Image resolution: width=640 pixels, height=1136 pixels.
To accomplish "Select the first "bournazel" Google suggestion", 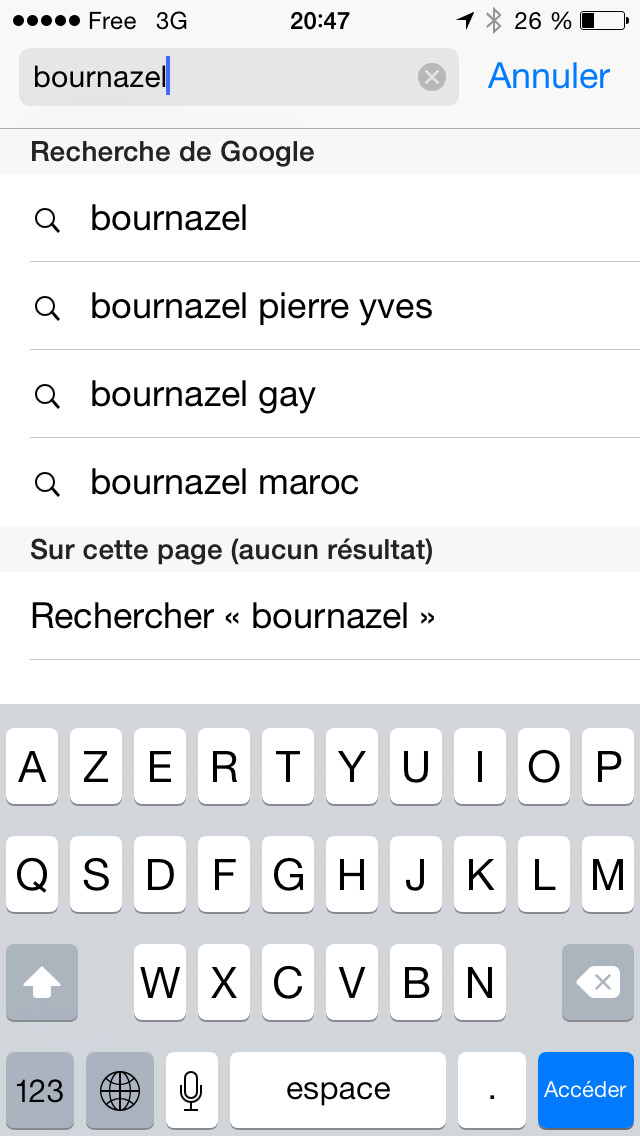I will point(169,219).
